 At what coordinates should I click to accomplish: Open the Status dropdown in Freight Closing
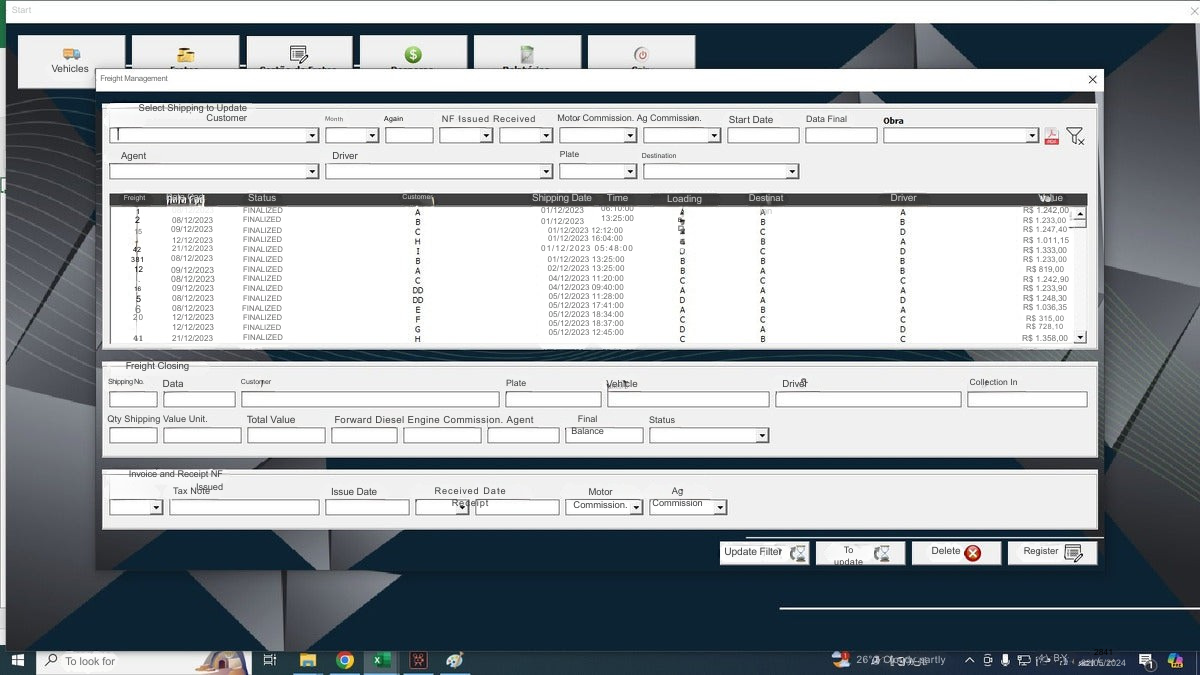[x=763, y=434]
